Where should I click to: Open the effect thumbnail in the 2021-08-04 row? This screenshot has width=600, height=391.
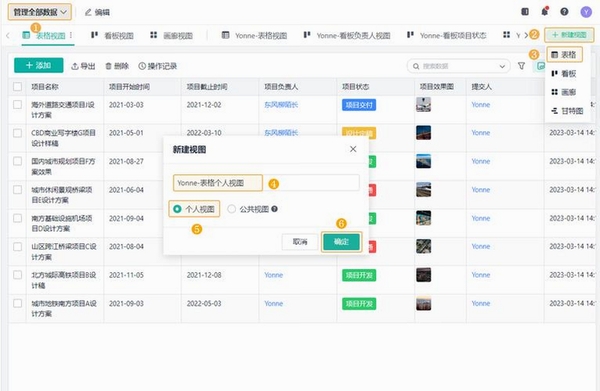423,246
